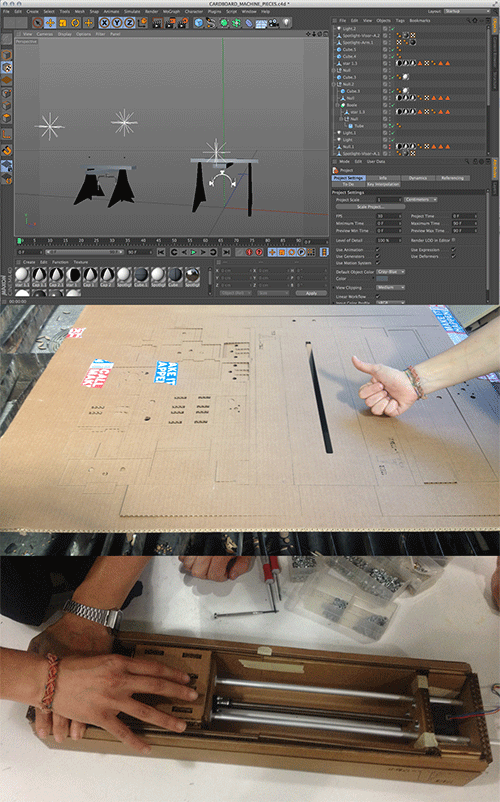Open the viewport Cameras menu
This screenshot has width=500, height=802.
pyautogui.click(x=44, y=34)
